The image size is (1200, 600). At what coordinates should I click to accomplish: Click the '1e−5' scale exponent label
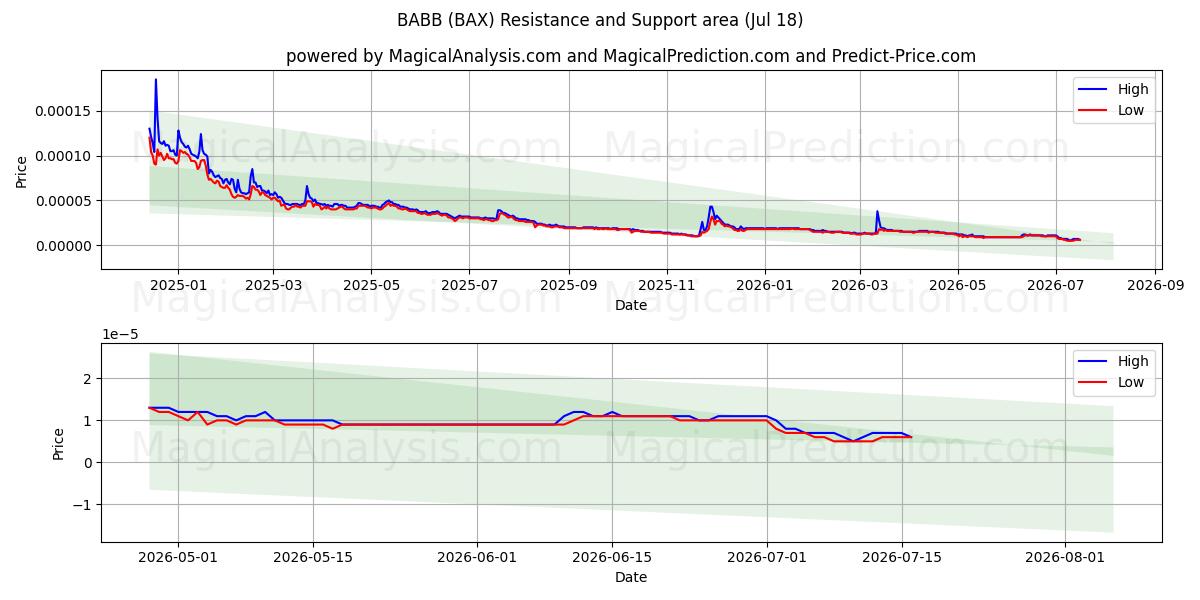(x=119, y=335)
